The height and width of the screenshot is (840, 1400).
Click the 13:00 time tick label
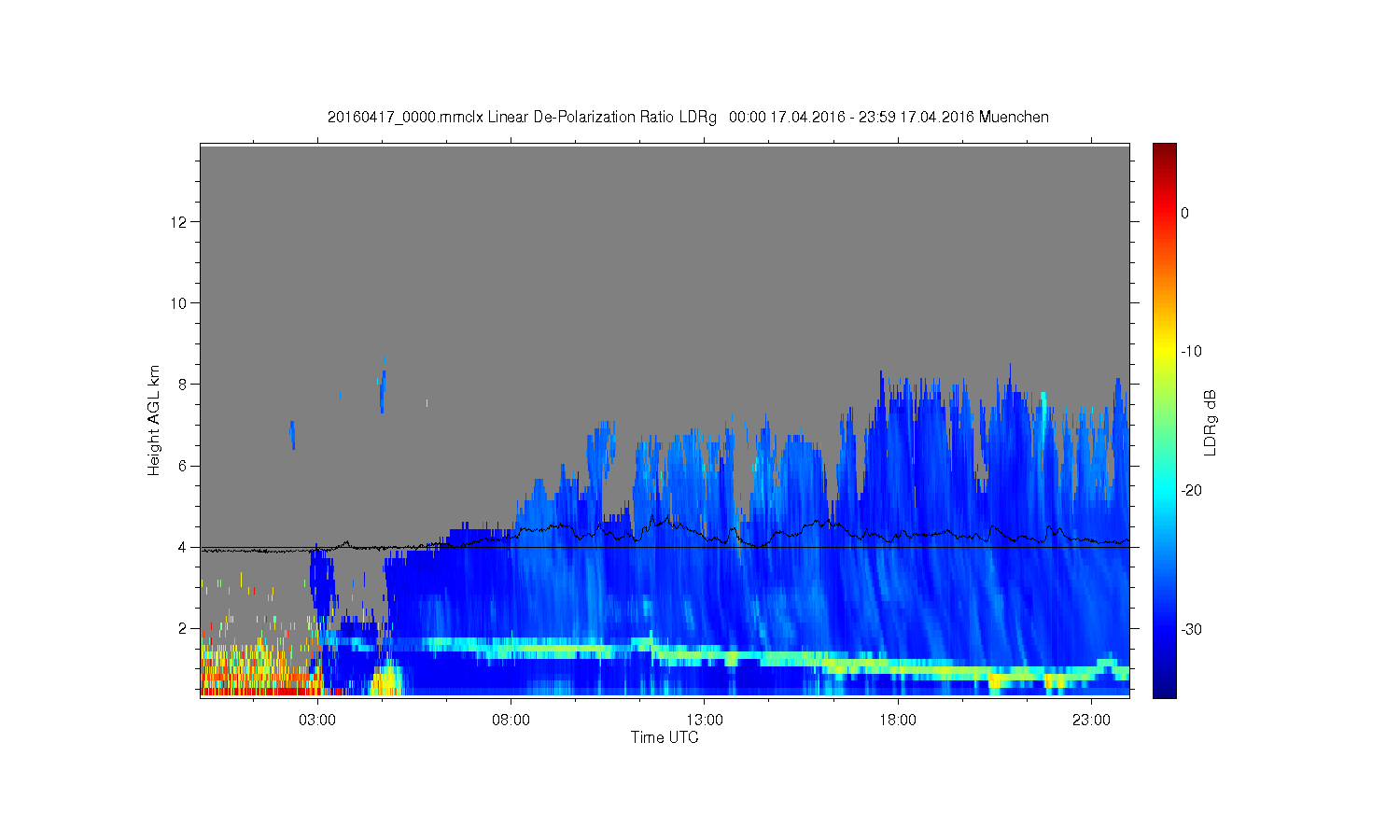[705, 721]
